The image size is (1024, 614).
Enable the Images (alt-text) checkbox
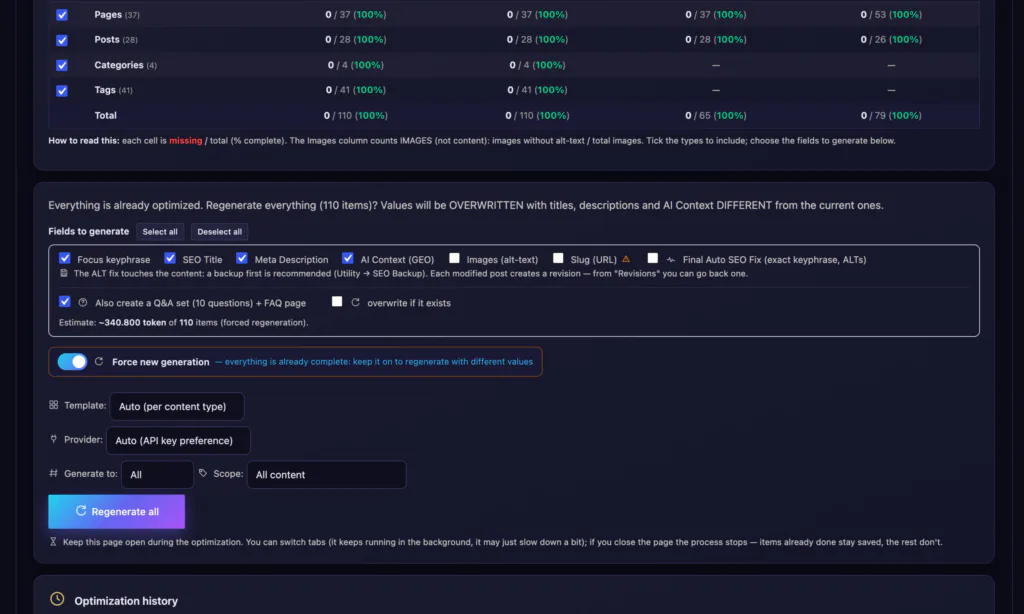point(454,258)
